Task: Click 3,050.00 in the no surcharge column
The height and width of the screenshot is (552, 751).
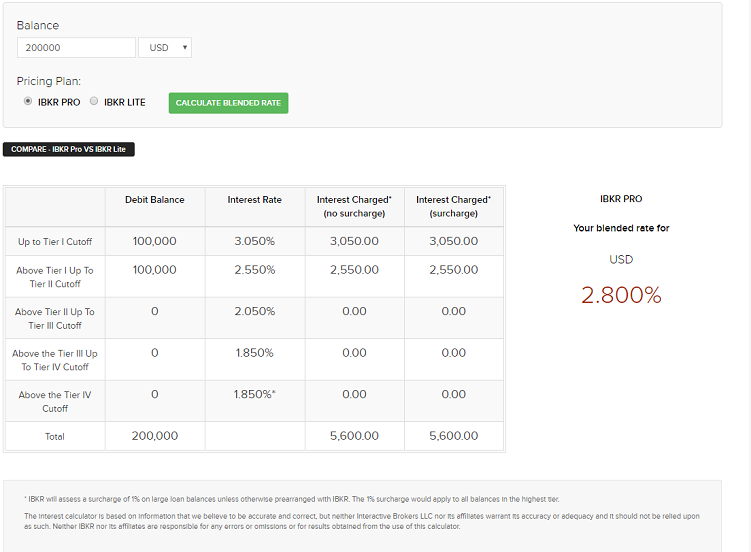Action: pyautogui.click(x=354, y=241)
